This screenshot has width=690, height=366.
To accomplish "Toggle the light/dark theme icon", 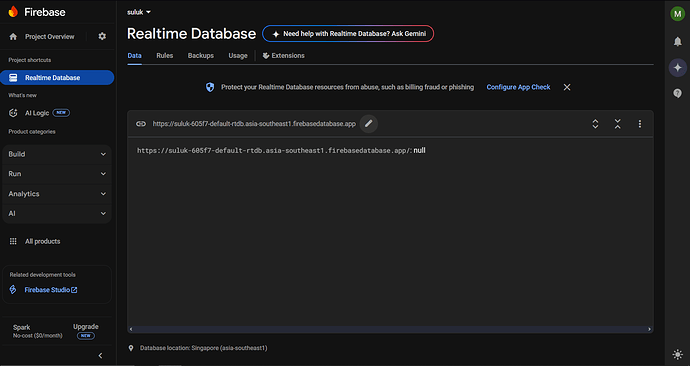I will point(678,354).
